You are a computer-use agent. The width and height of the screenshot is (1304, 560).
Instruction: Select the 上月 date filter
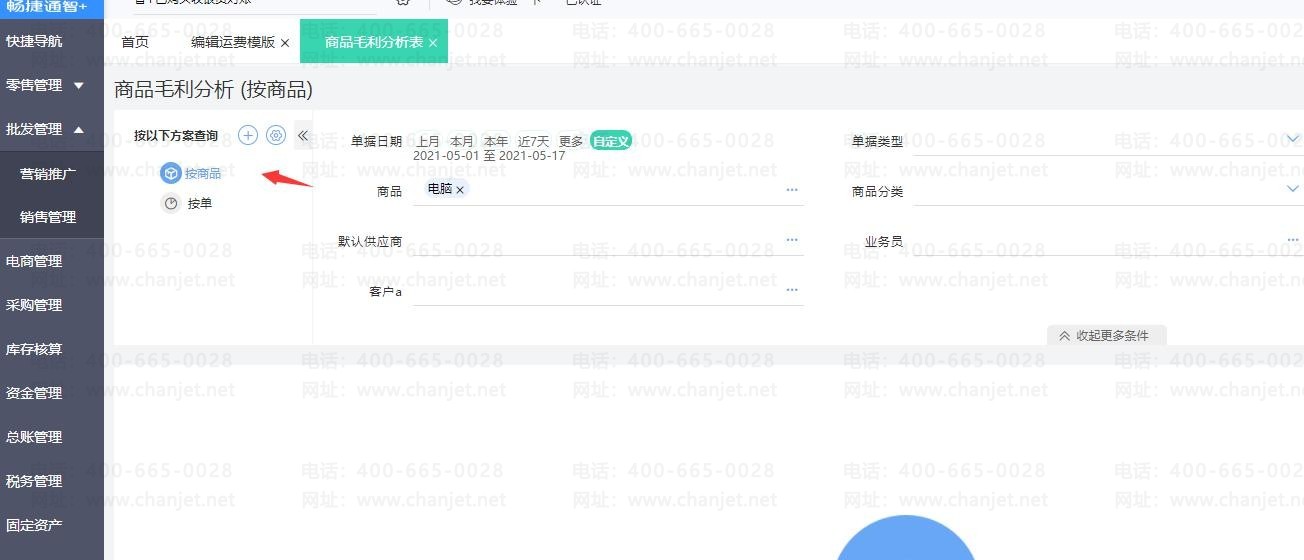[x=428, y=142]
